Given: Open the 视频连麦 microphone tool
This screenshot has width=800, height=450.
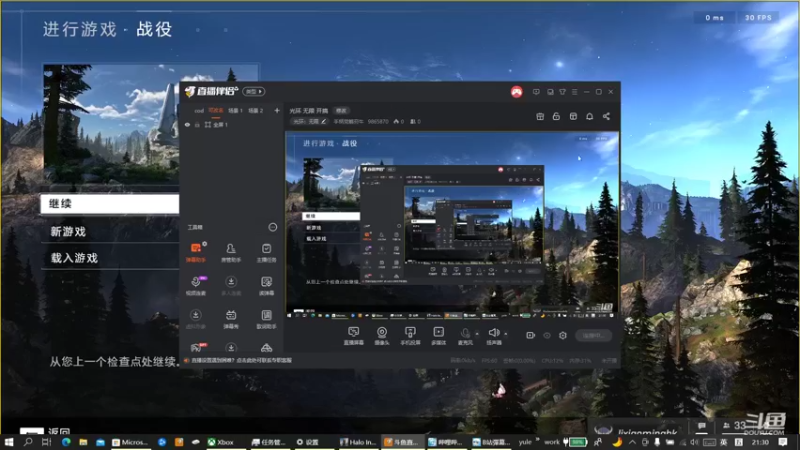Looking at the screenshot, I should (196, 285).
